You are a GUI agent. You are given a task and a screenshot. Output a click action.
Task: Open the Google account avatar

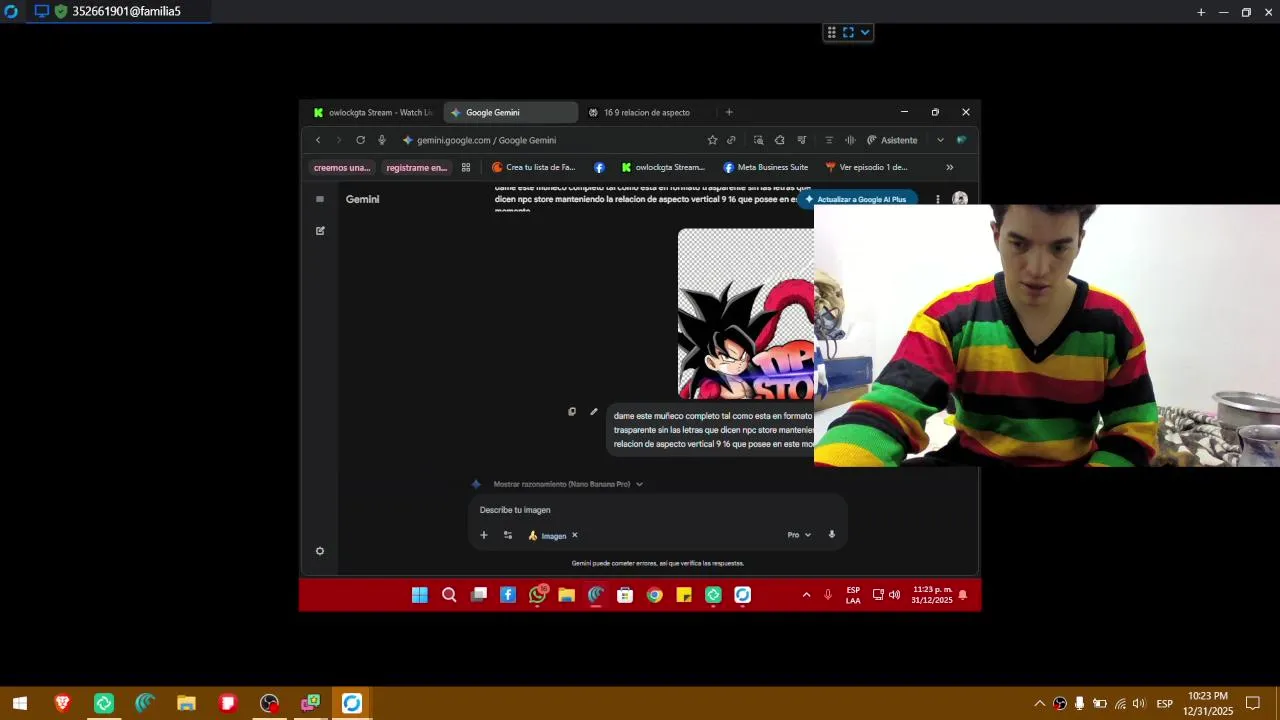click(x=960, y=199)
